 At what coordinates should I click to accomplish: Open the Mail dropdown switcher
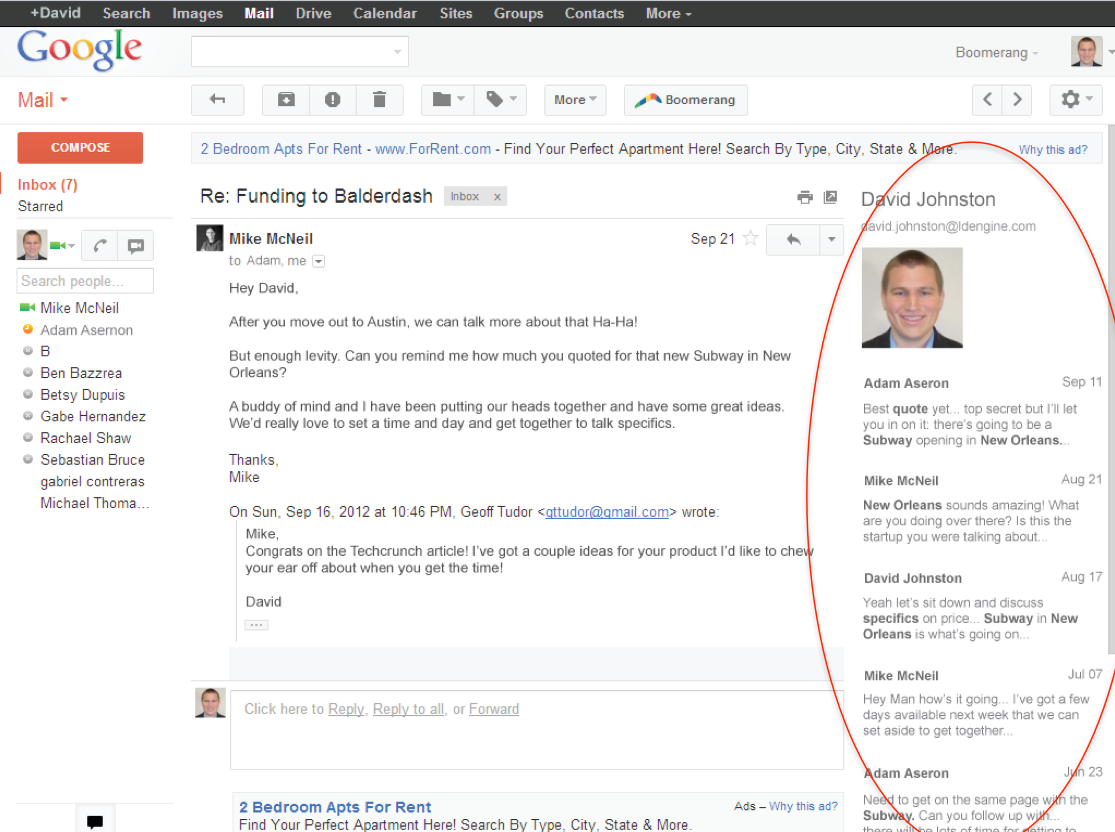43,100
